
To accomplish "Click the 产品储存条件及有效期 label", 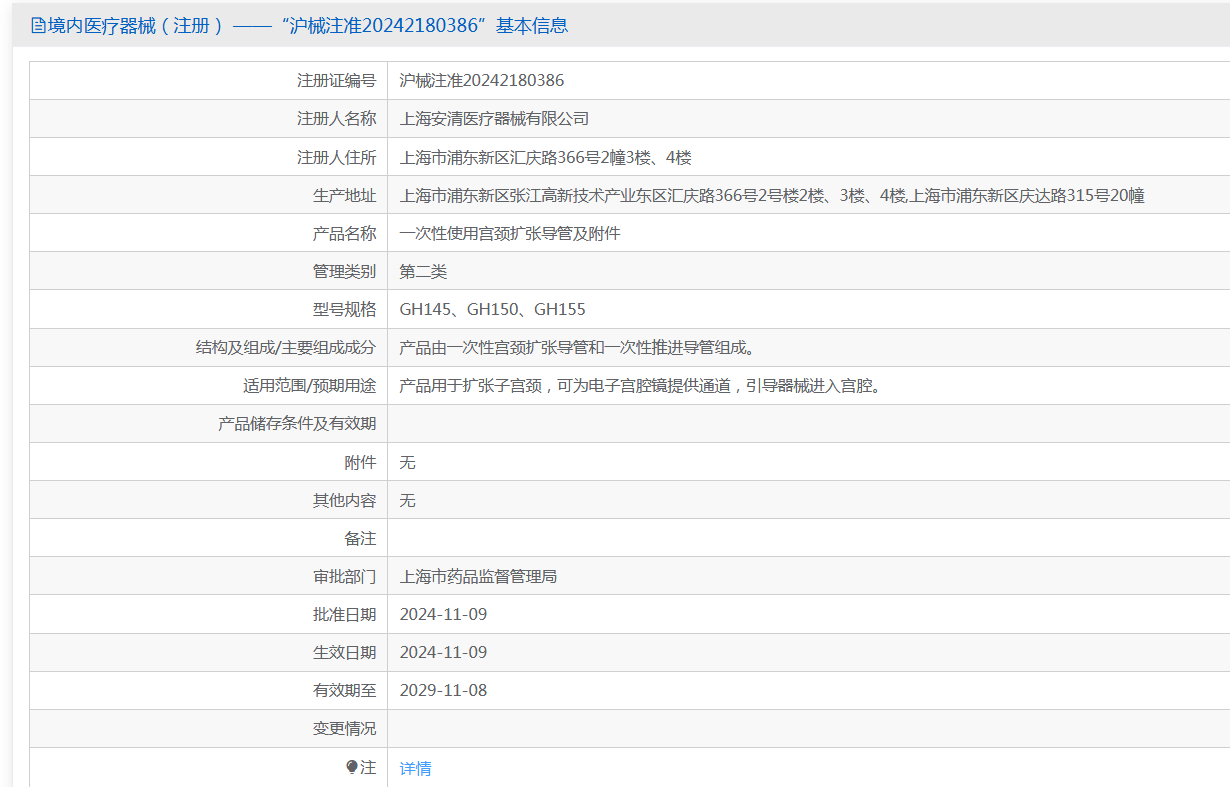I will 297,423.
